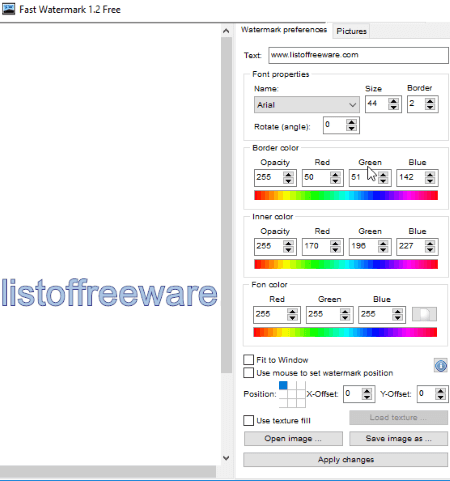This screenshot has height=481, width=450.
Task: Decrease Rotate angle with down arrow
Action: [351, 128]
